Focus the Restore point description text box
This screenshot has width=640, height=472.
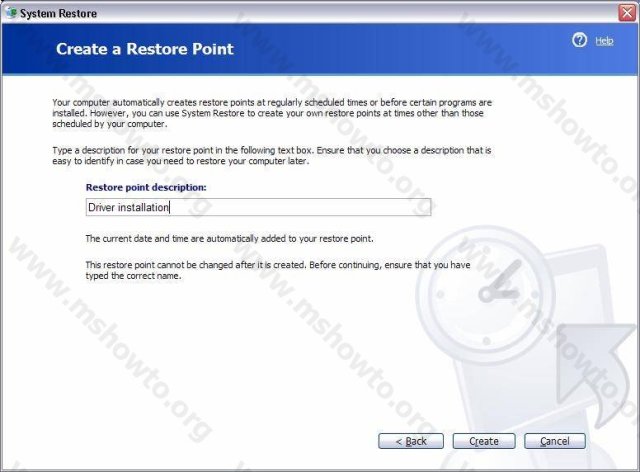(258, 207)
